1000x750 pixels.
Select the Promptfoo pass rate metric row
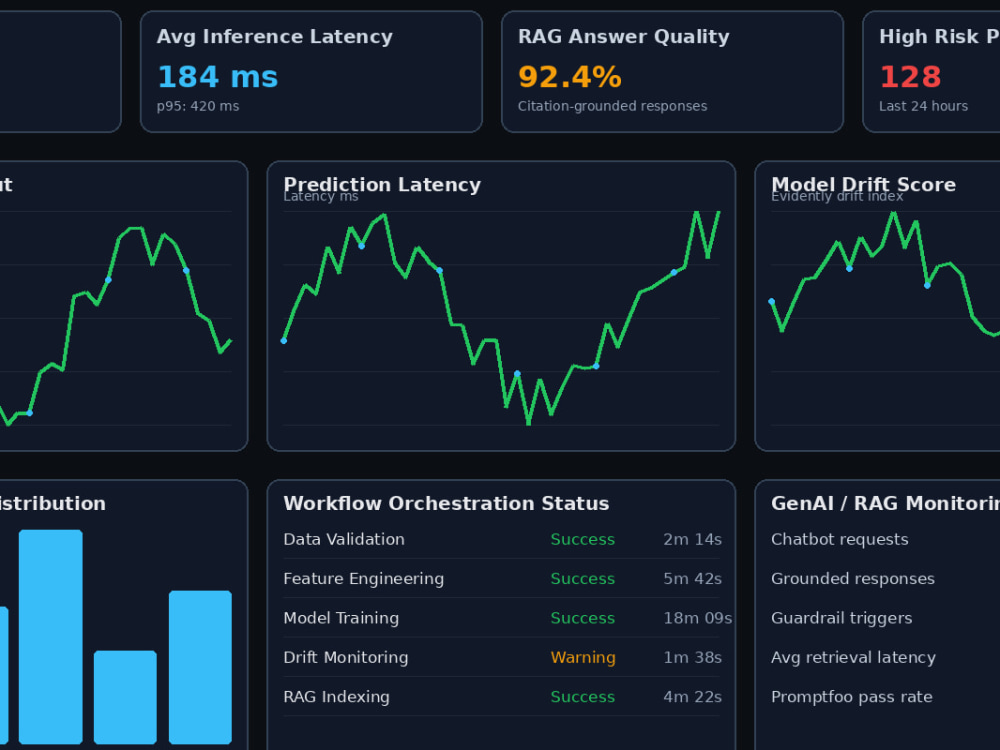pos(885,696)
